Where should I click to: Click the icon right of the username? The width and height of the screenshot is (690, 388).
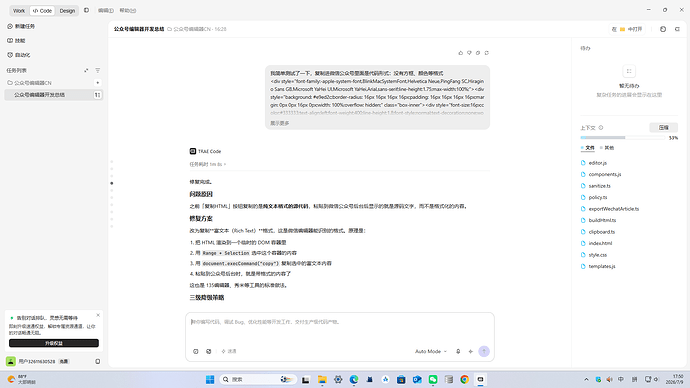[x=98, y=362]
